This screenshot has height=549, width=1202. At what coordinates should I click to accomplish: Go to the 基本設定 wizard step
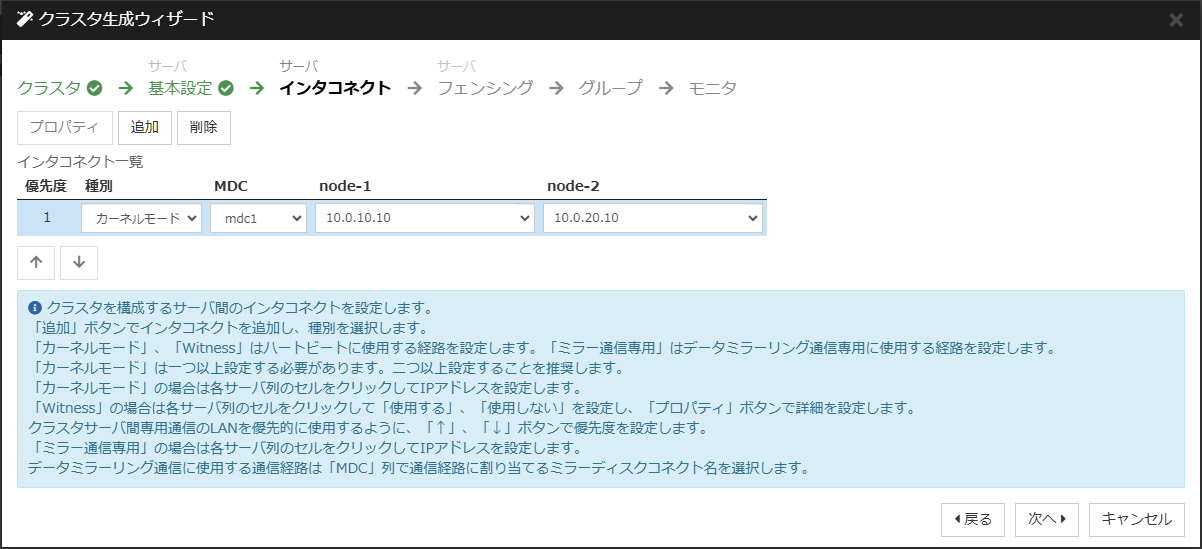point(180,88)
